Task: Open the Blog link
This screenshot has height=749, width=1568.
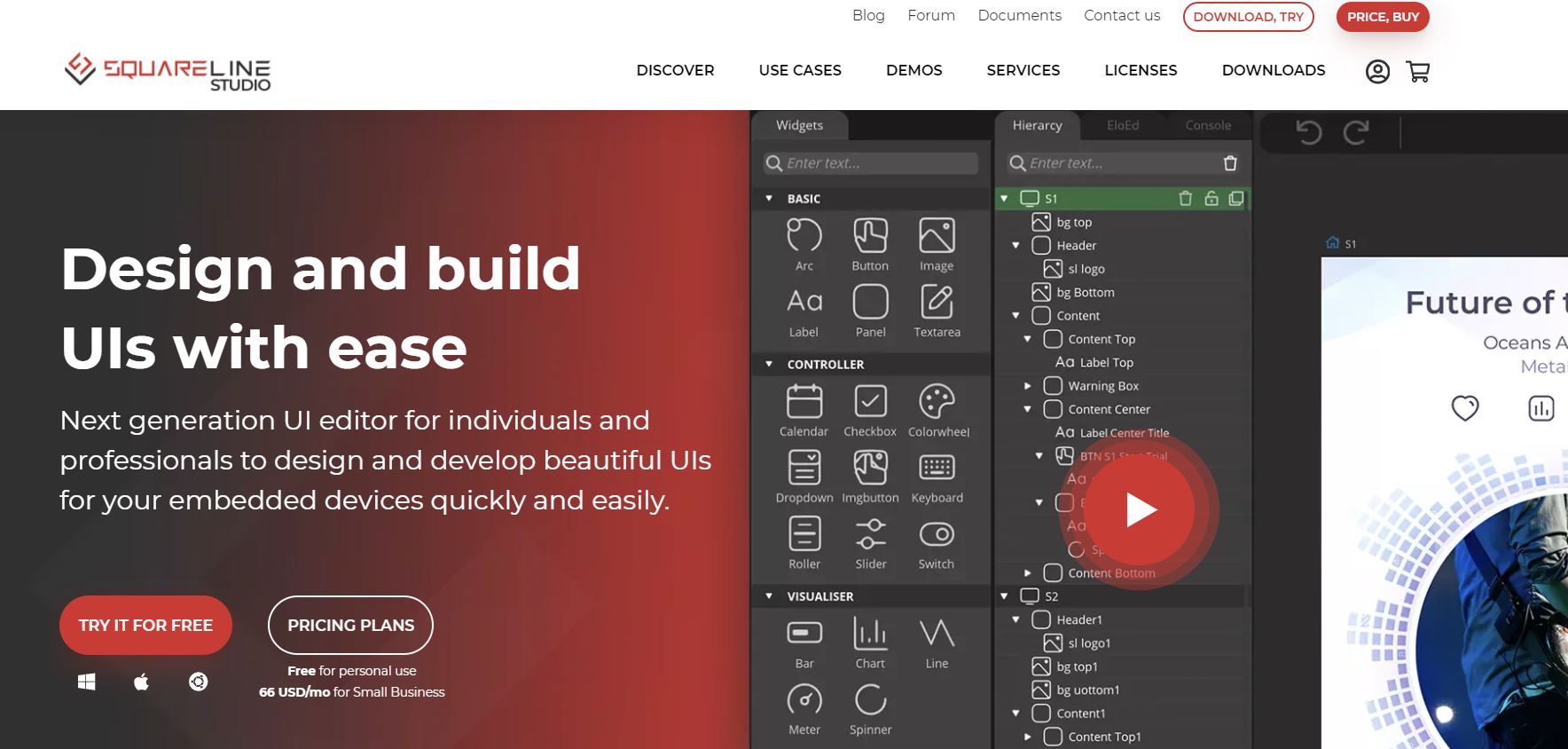Action: [868, 15]
